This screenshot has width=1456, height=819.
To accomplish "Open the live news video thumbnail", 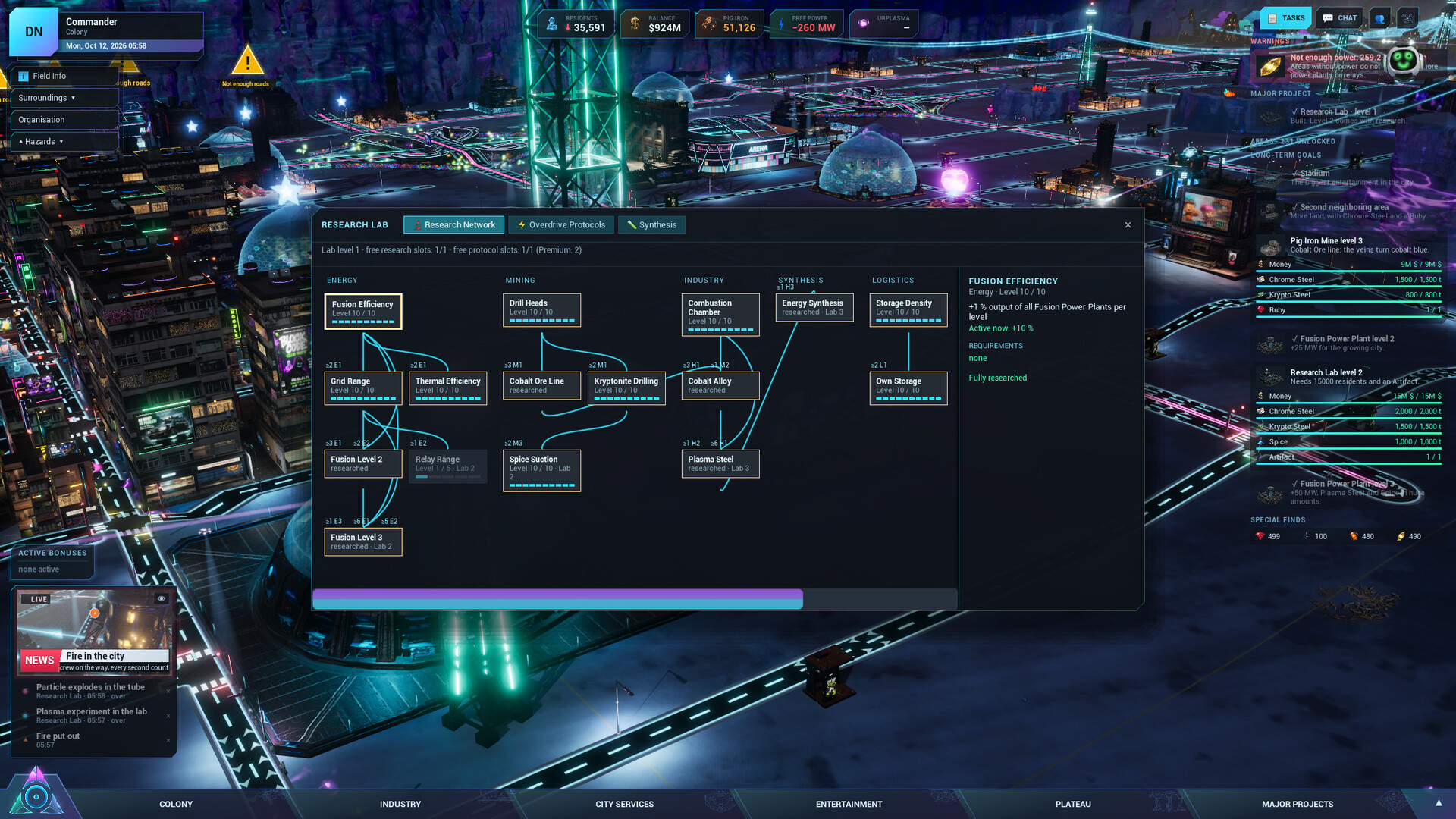I will pyautogui.click(x=94, y=632).
